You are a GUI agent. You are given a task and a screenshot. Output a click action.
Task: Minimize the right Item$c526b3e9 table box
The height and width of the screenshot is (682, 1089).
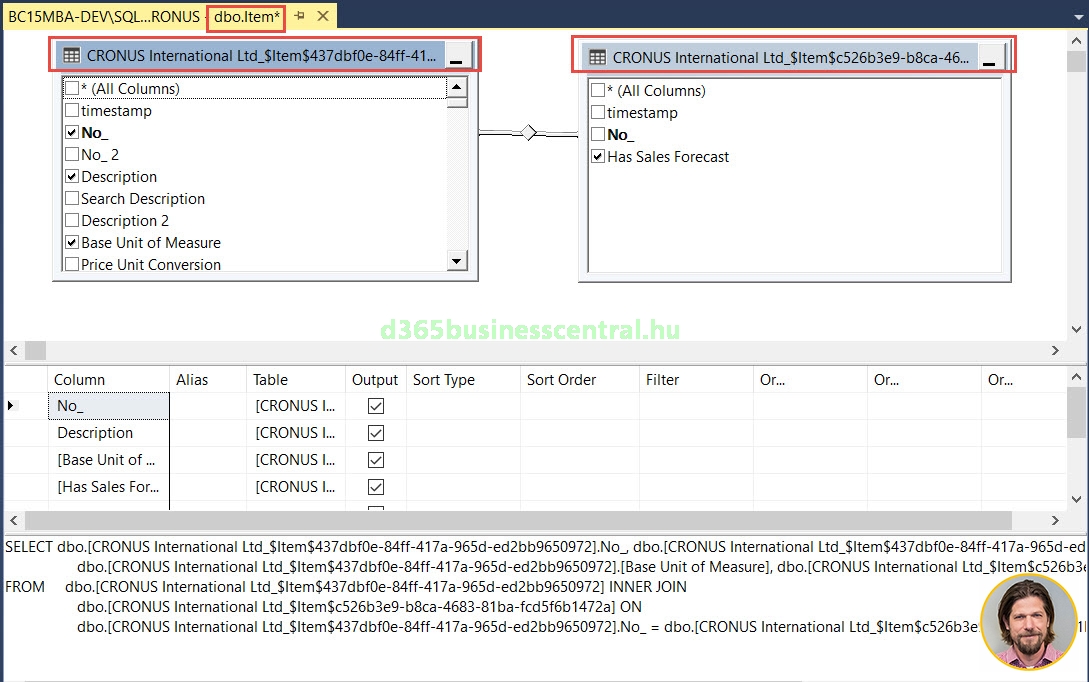click(988, 59)
